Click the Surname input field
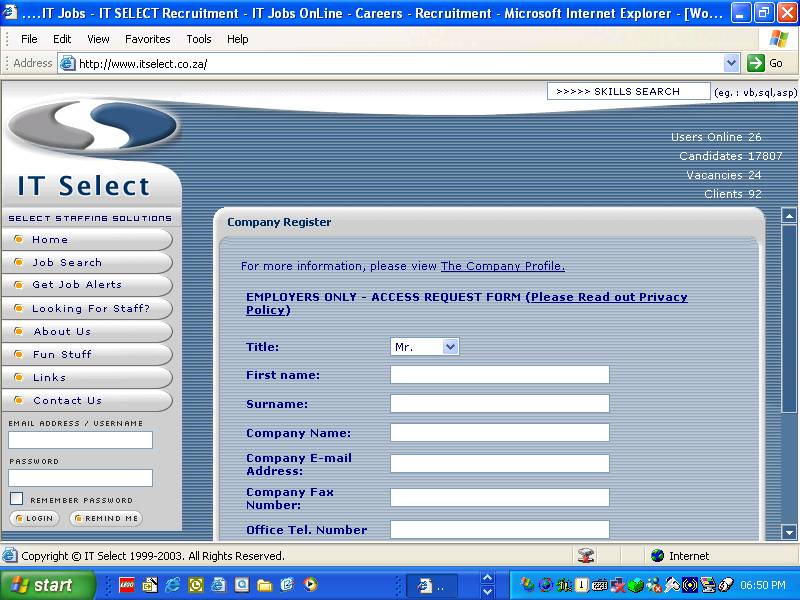The image size is (800, 600). (500, 404)
